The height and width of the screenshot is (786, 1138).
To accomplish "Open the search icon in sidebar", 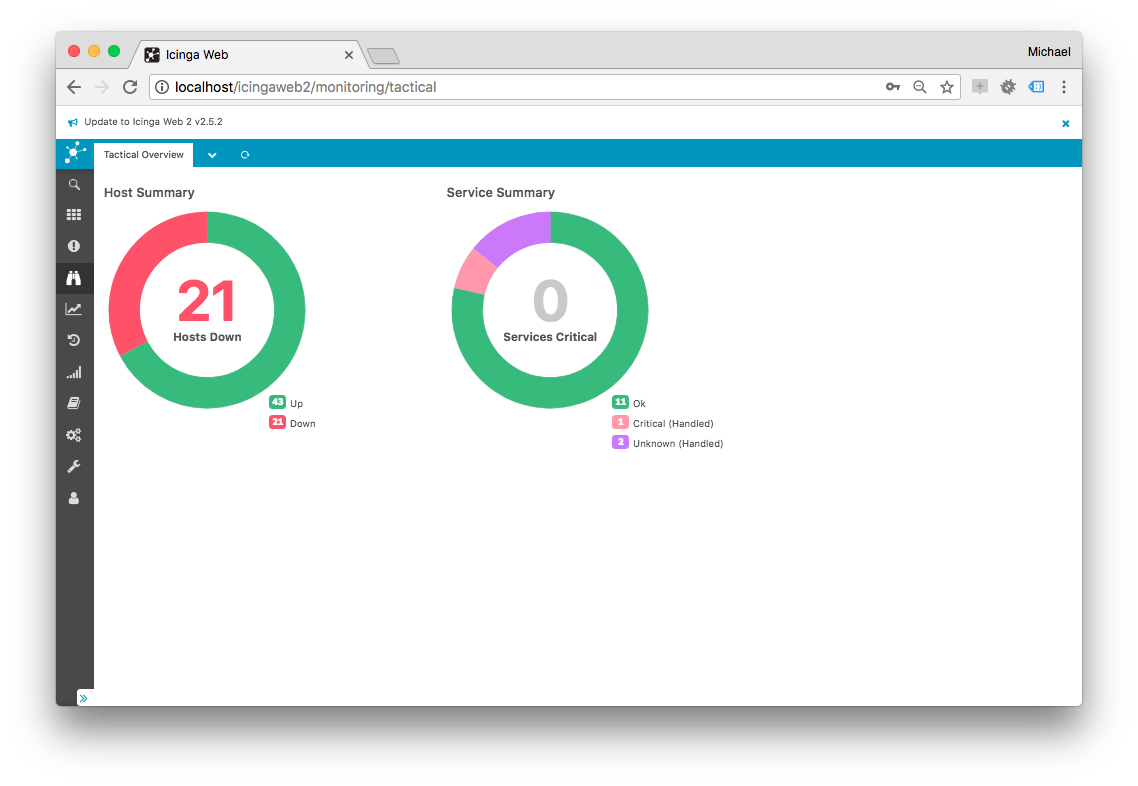I will pyautogui.click(x=74, y=184).
